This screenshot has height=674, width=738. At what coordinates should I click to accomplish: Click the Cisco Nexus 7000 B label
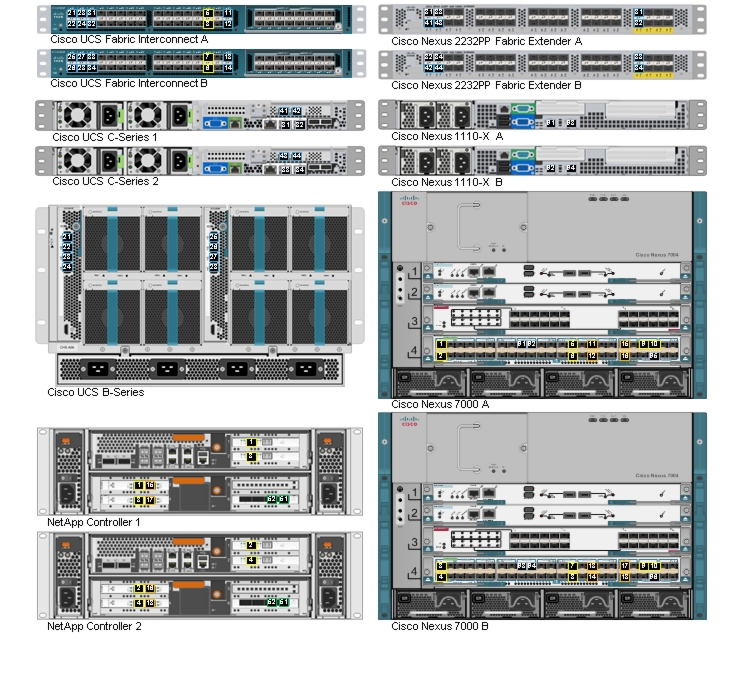[x=440, y=626]
